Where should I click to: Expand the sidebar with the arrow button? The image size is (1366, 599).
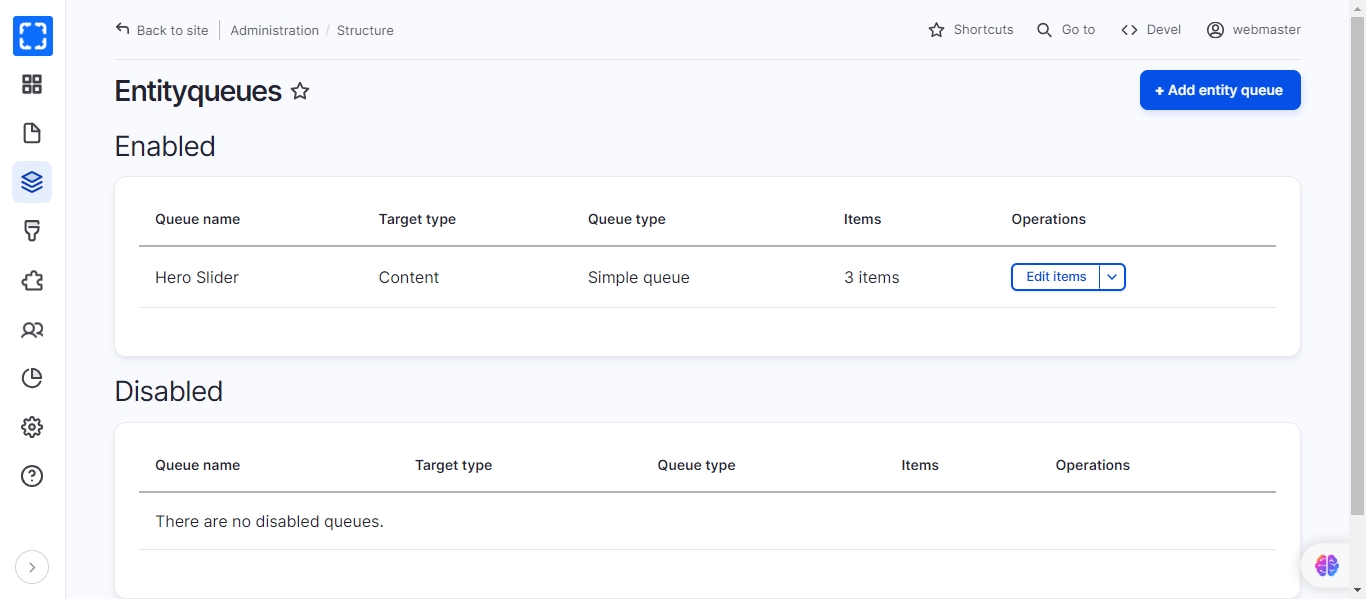32,568
